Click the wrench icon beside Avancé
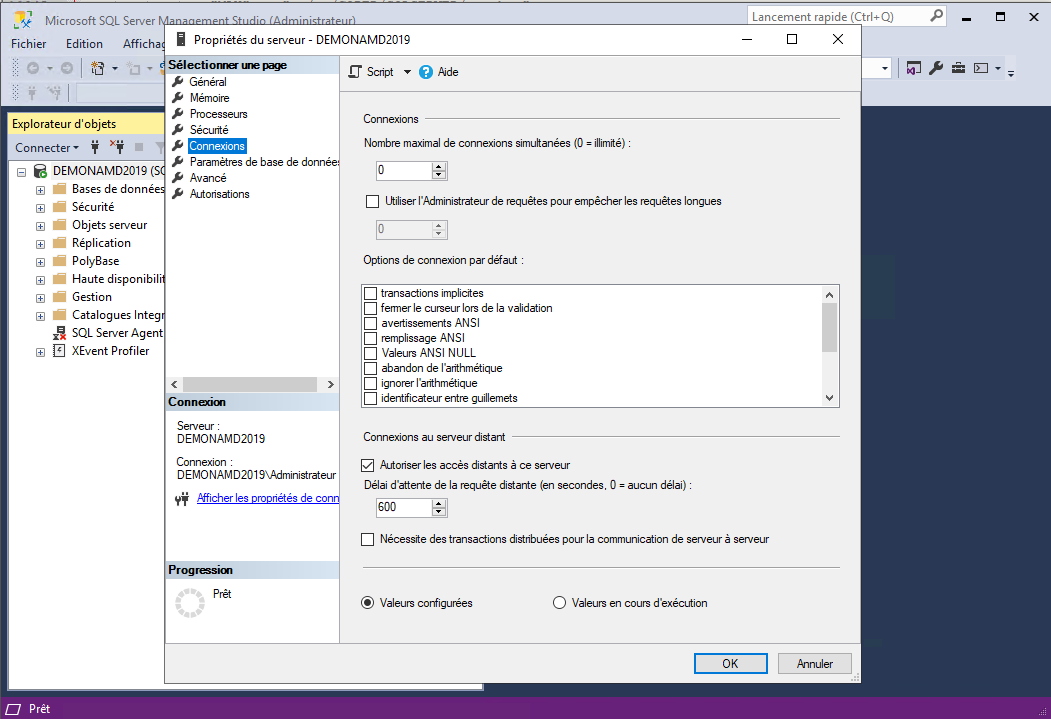This screenshot has height=719, width=1051. [178, 178]
